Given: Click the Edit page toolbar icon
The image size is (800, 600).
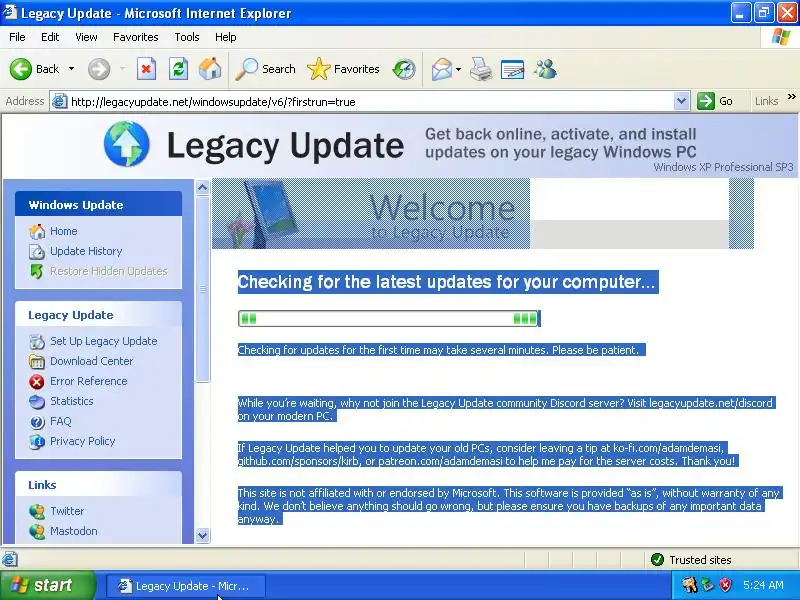Looking at the screenshot, I should [x=513, y=69].
